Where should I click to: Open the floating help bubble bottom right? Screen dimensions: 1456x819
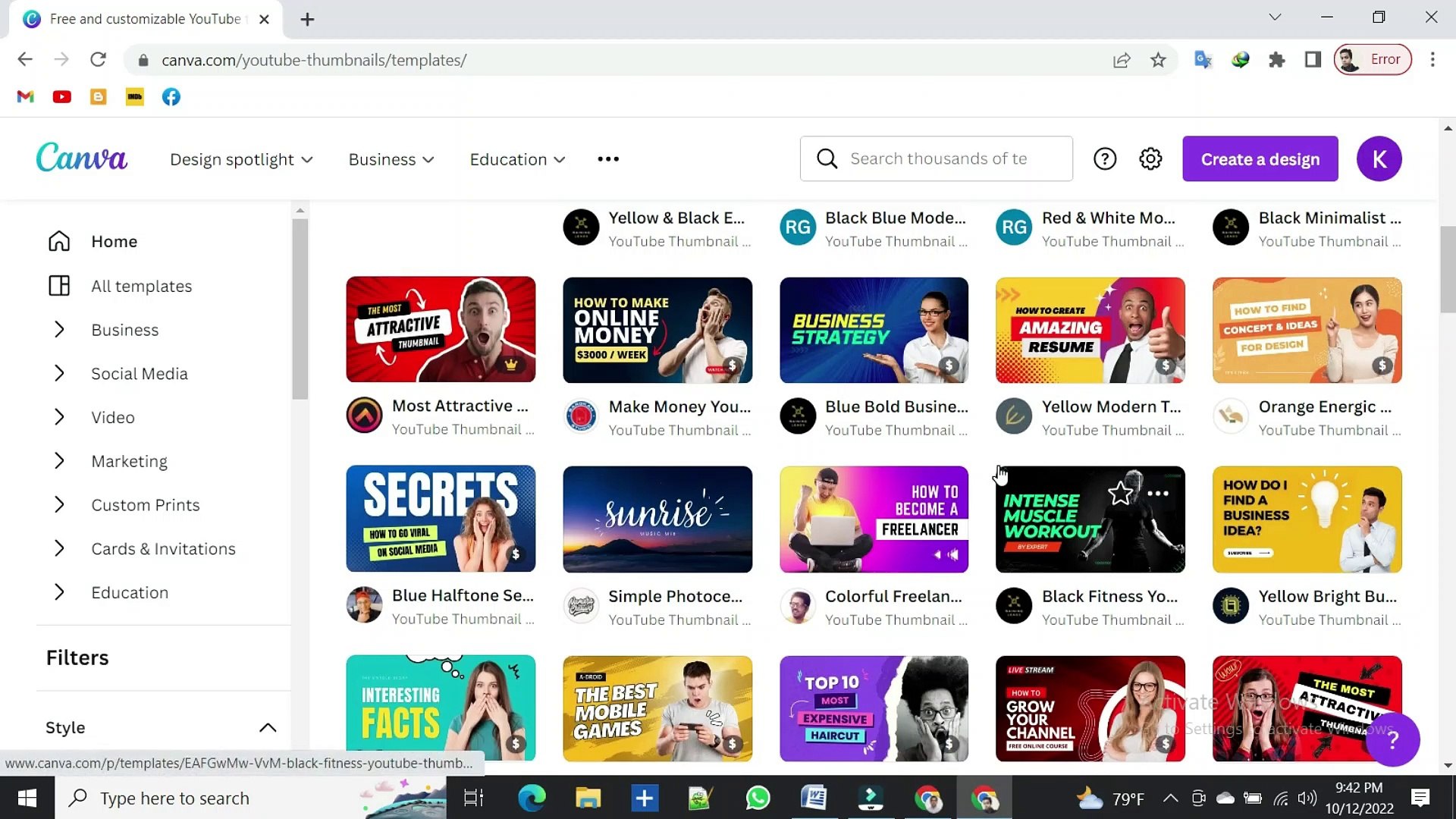(1392, 739)
